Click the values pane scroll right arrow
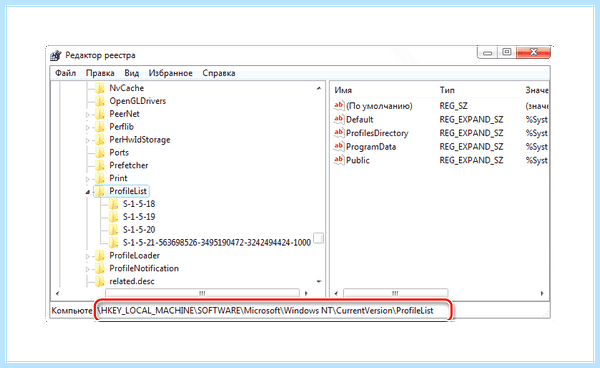This screenshot has width=600, height=368. pos(542,293)
